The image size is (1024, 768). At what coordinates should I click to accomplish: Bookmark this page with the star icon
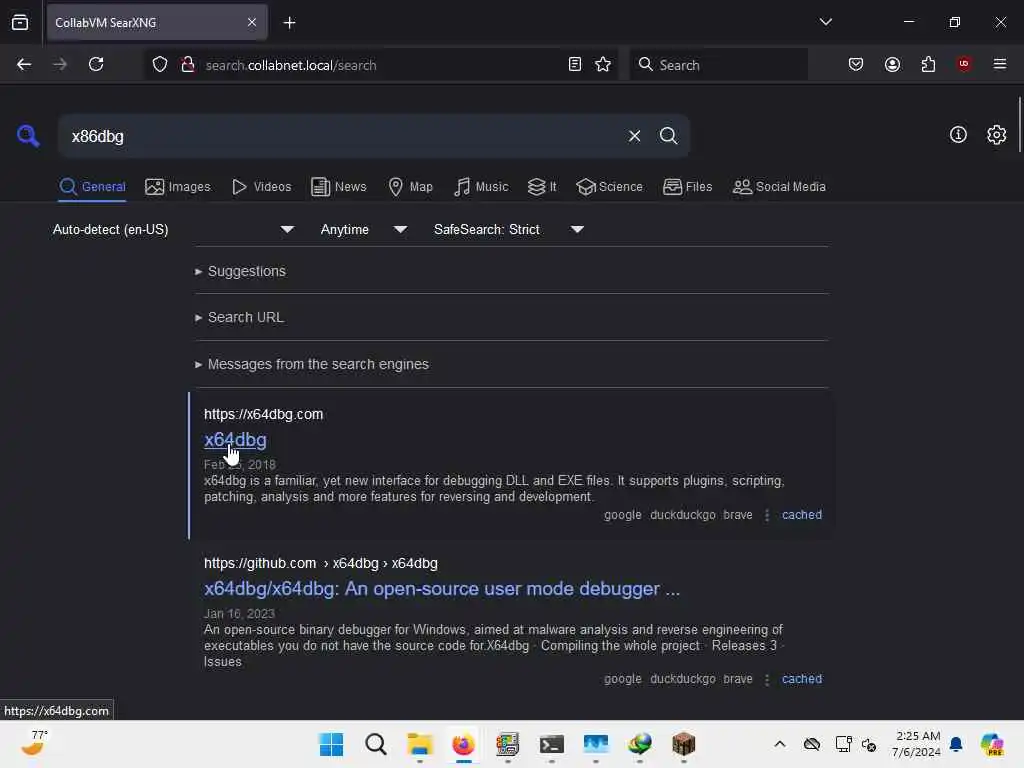click(x=603, y=65)
